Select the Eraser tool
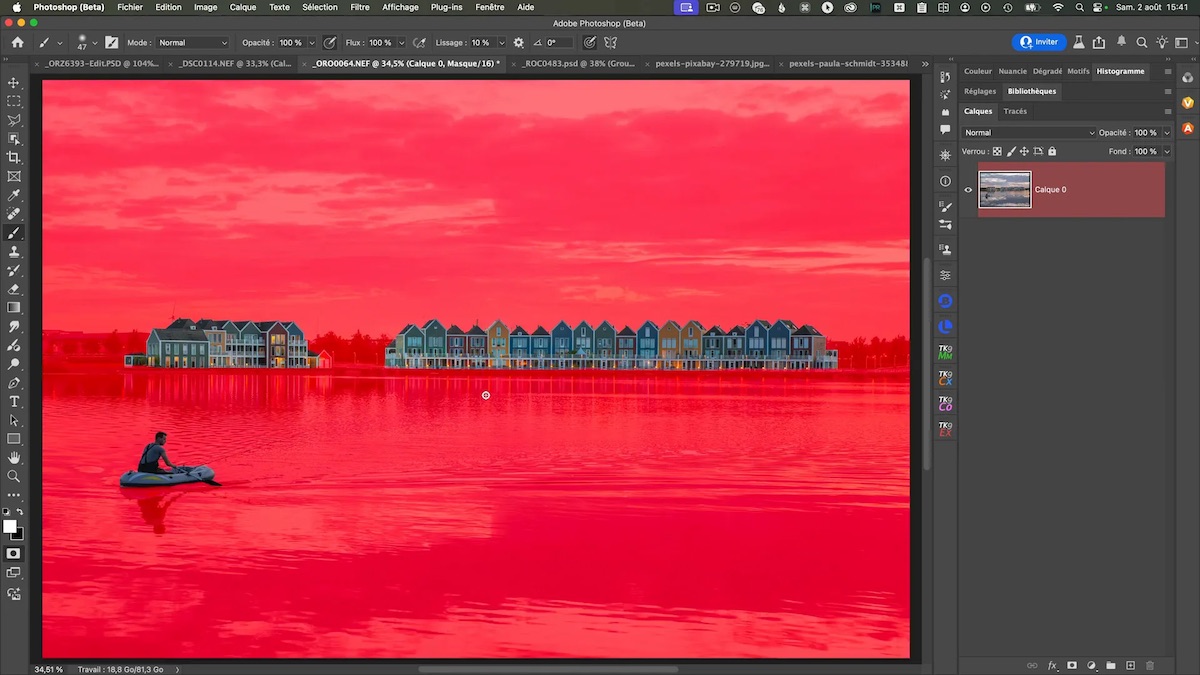Screen dimensions: 1200x675 tap(14, 289)
